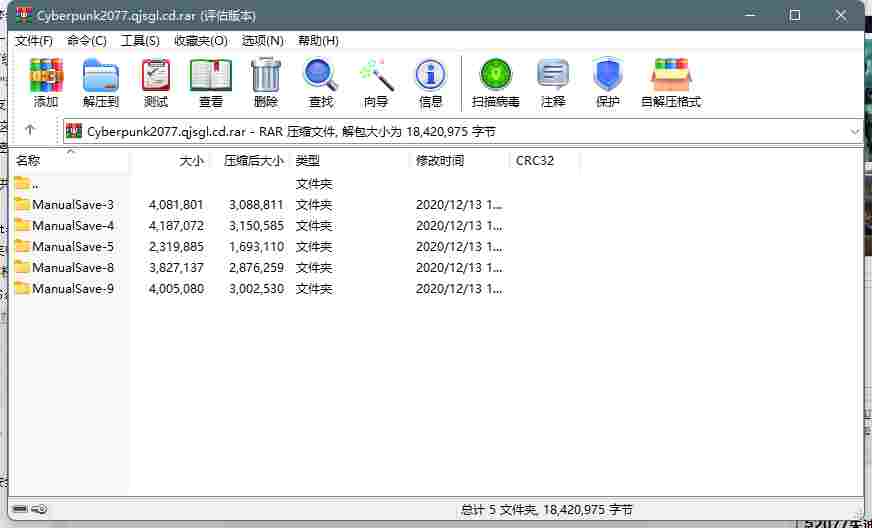The height and width of the screenshot is (528, 872).
Task: Click the ManualSave-3 folder icon
Action: pyautogui.click(x=22, y=204)
